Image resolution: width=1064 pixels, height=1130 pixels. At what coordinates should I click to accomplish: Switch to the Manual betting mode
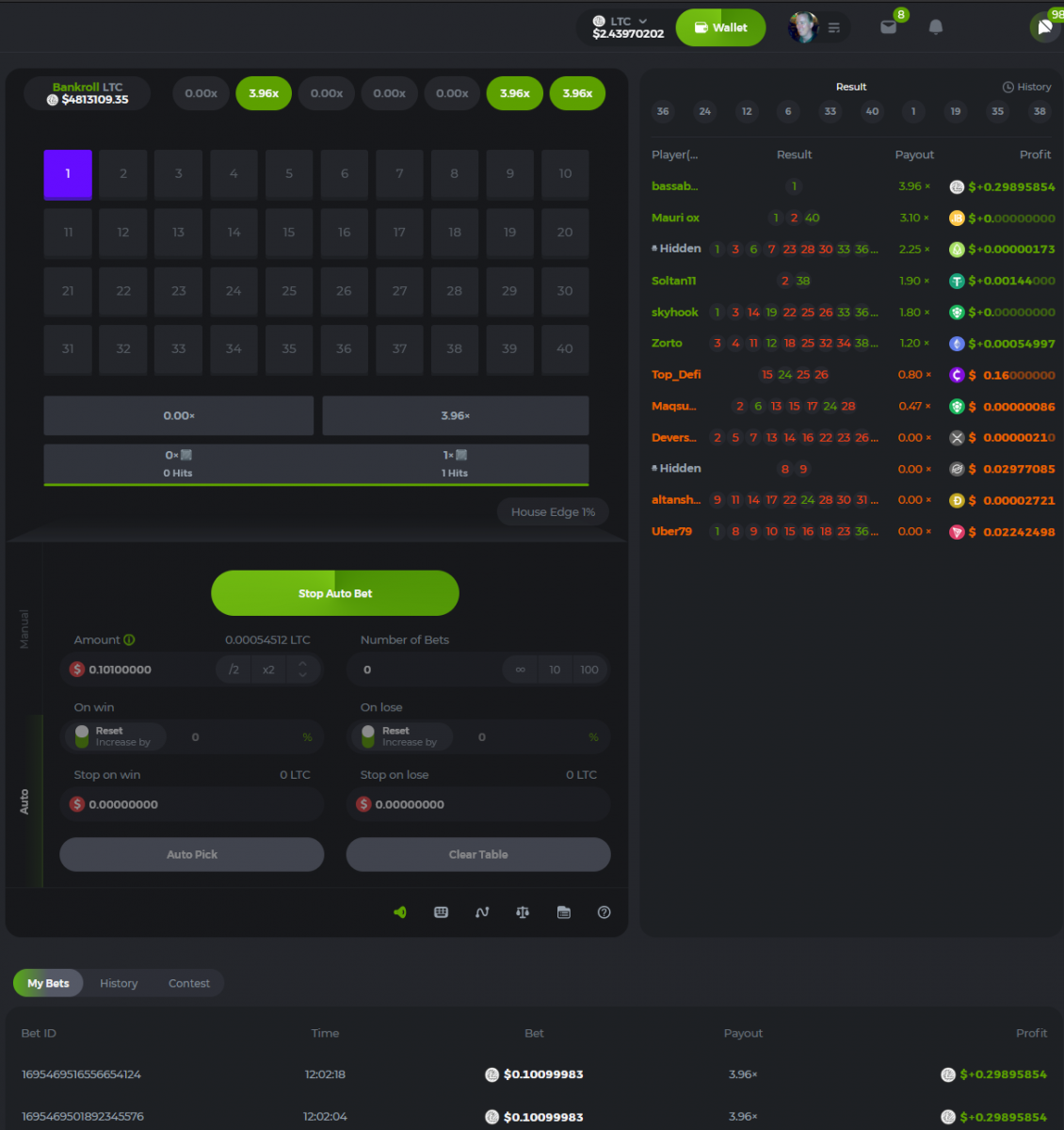pos(24,629)
